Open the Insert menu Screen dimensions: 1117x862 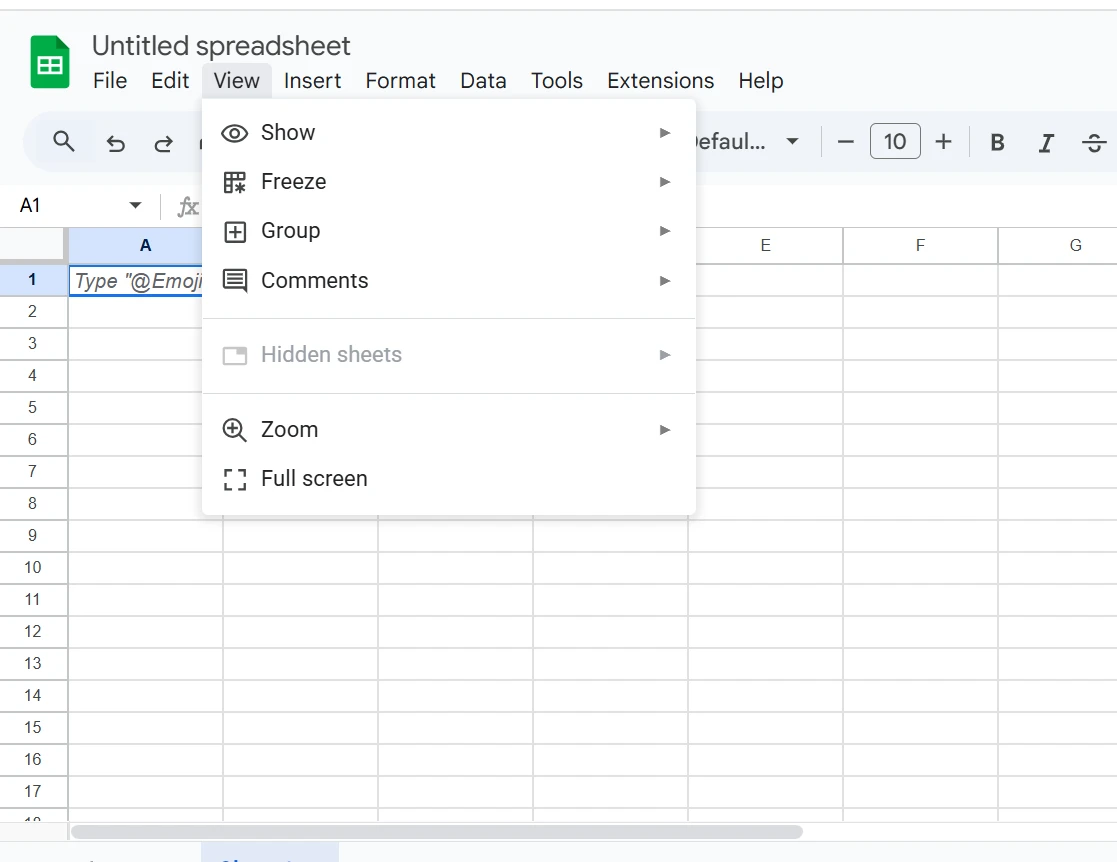click(x=312, y=81)
